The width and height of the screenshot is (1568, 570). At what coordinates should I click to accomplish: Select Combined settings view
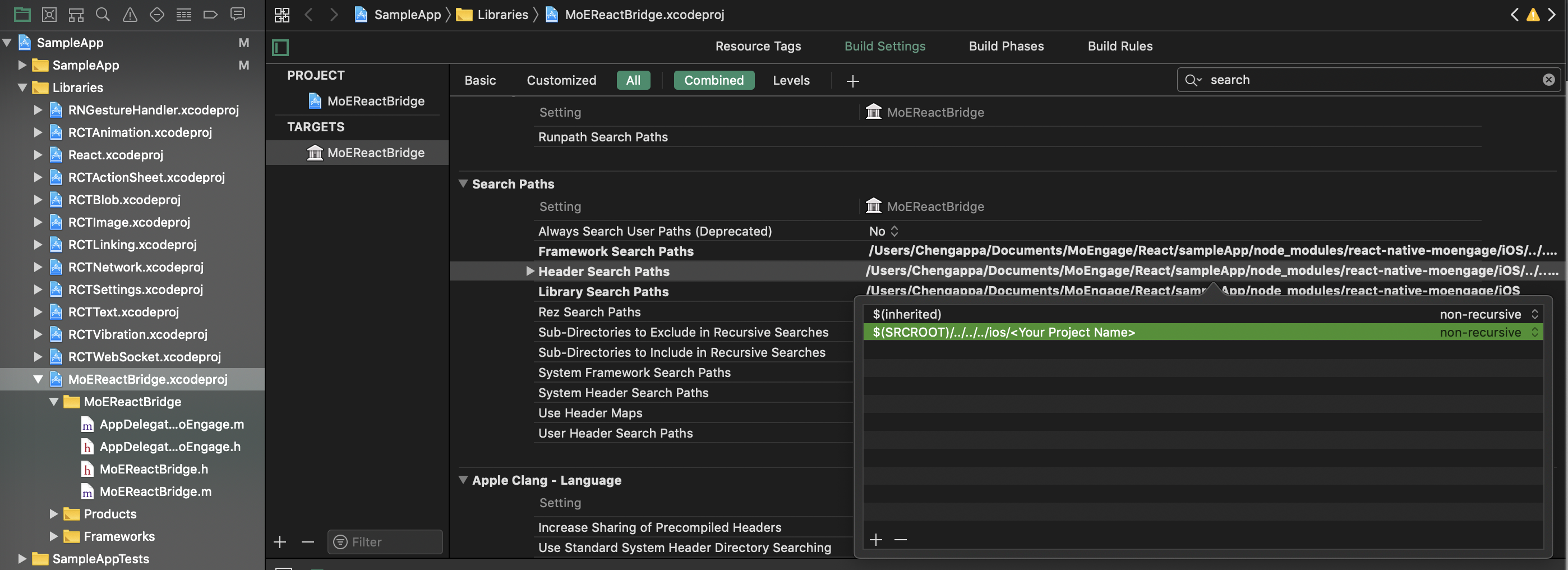point(713,80)
